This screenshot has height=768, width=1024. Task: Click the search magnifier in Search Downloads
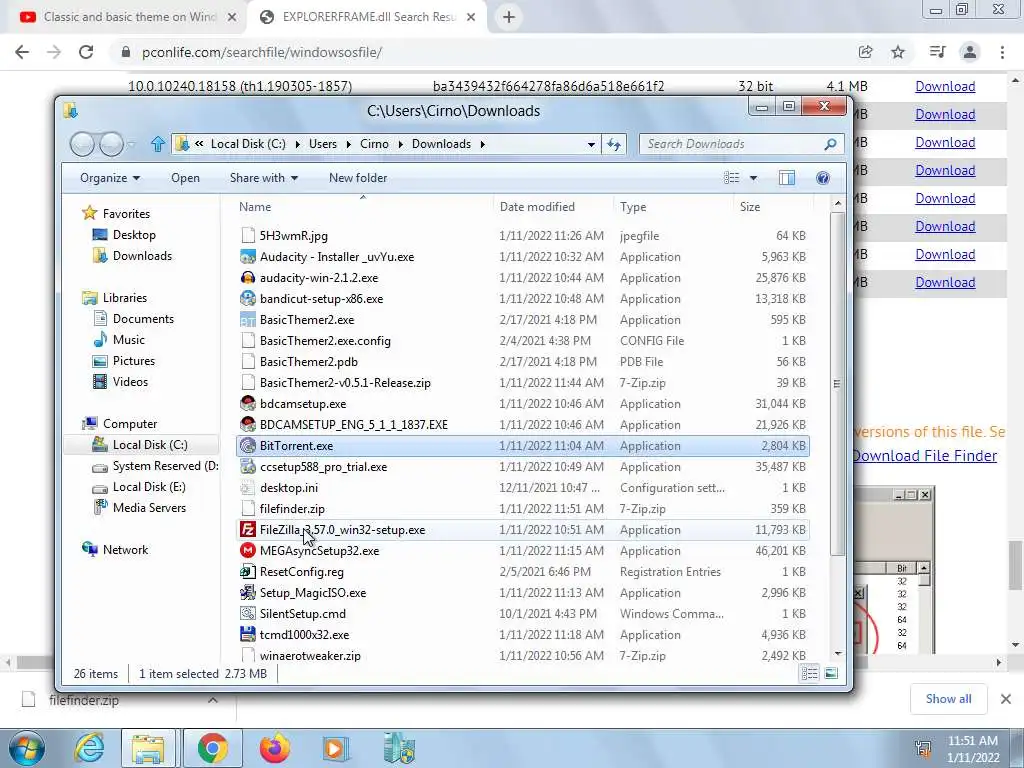coord(830,144)
